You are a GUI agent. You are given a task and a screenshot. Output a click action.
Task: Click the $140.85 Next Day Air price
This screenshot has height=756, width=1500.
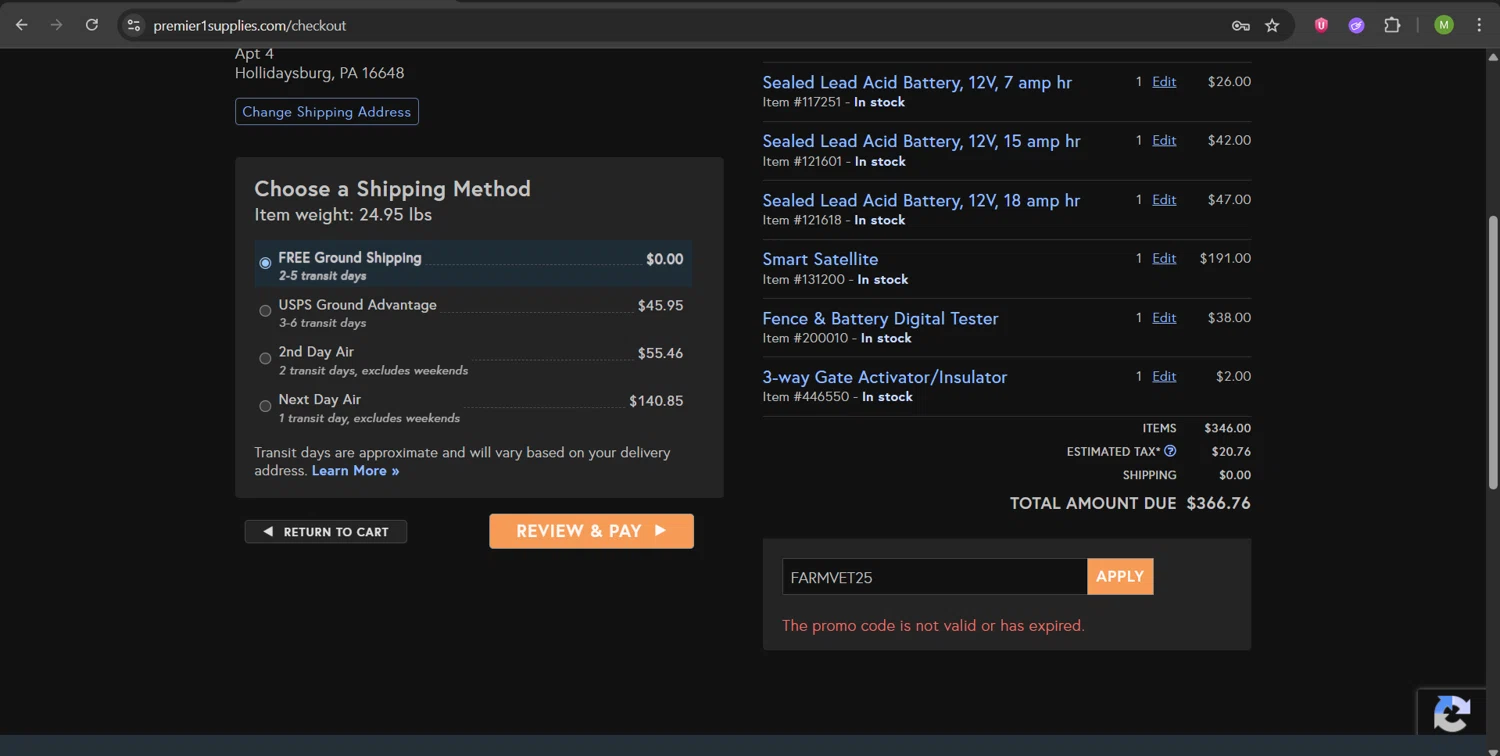(656, 401)
